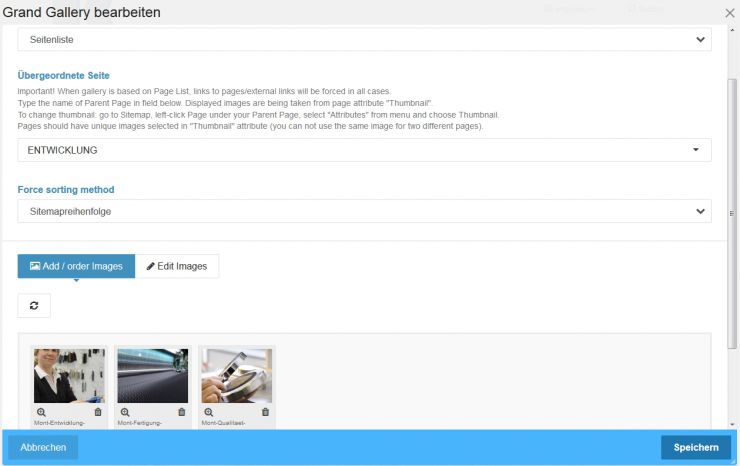Zoom into the Mont-Qualitaet image
Image resolution: width=740 pixels, height=466 pixels.
[x=209, y=412]
